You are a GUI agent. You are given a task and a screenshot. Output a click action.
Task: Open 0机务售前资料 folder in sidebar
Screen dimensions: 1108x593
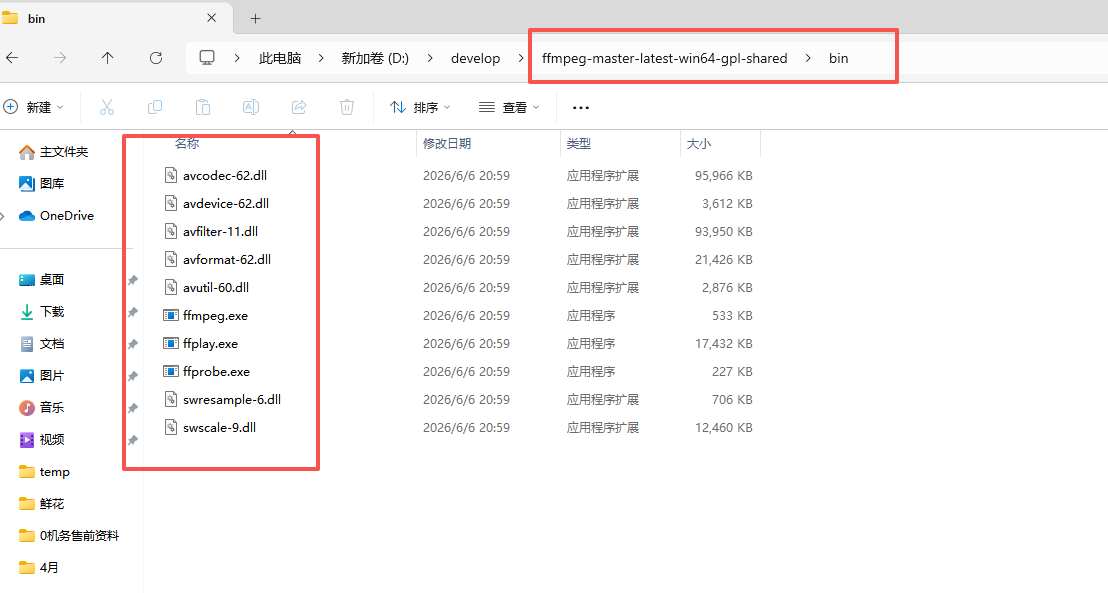[69, 536]
